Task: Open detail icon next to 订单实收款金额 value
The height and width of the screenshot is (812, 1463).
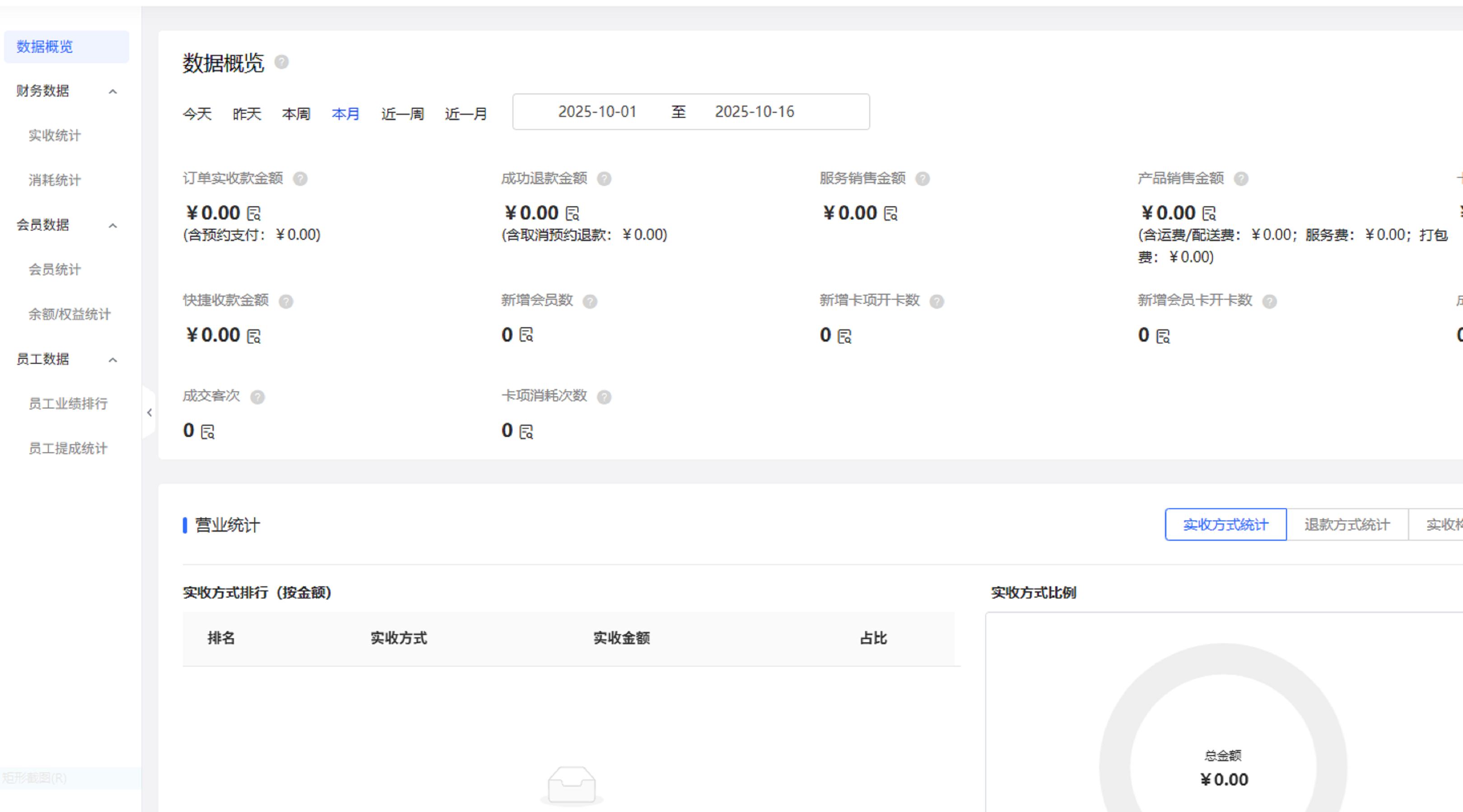Action: [x=254, y=213]
